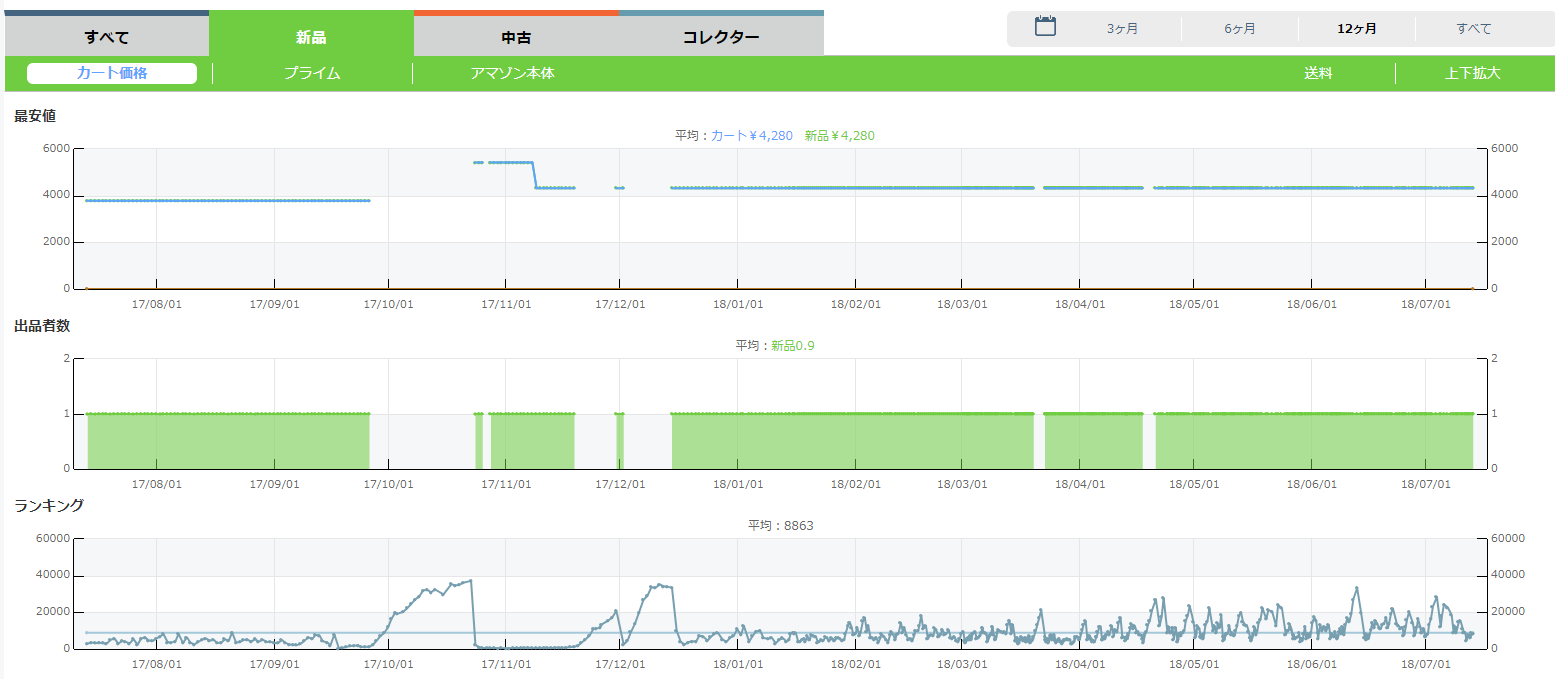This screenshot has height=679, width=1555.
Task: Click the 平均：8863 label above ranking chart
Action: tap(780, 526)
